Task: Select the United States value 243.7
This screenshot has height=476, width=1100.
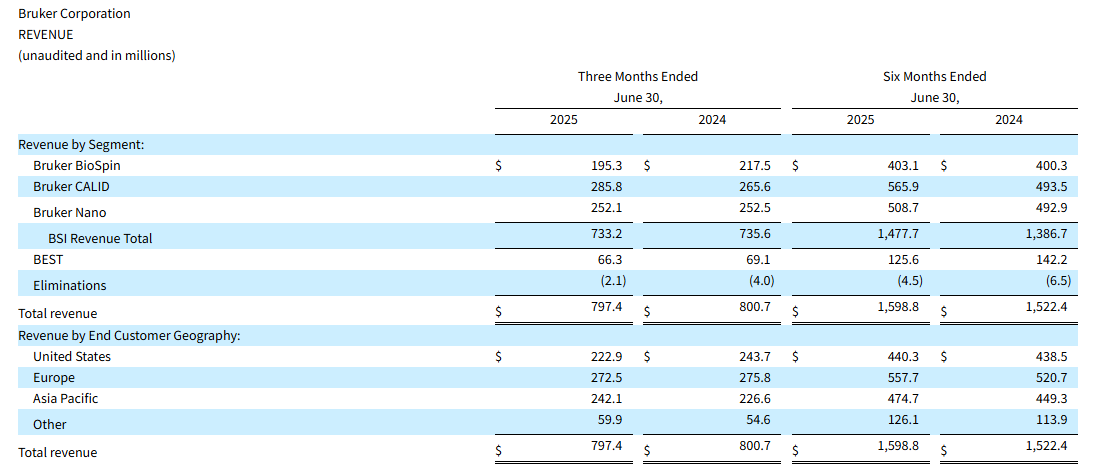Action: click(756, 357)
